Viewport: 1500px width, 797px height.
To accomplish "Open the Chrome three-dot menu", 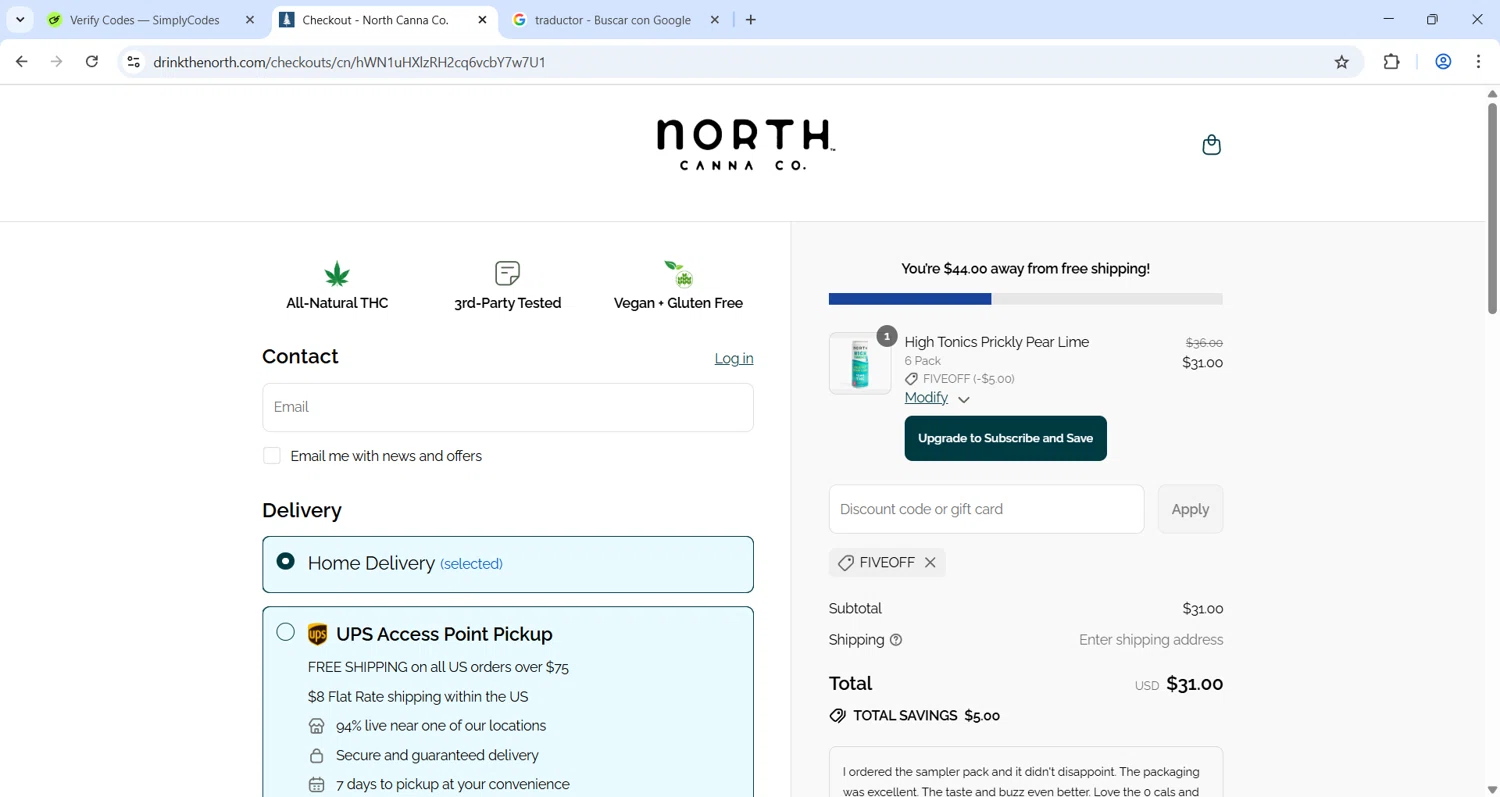I will click(1479, 62).
